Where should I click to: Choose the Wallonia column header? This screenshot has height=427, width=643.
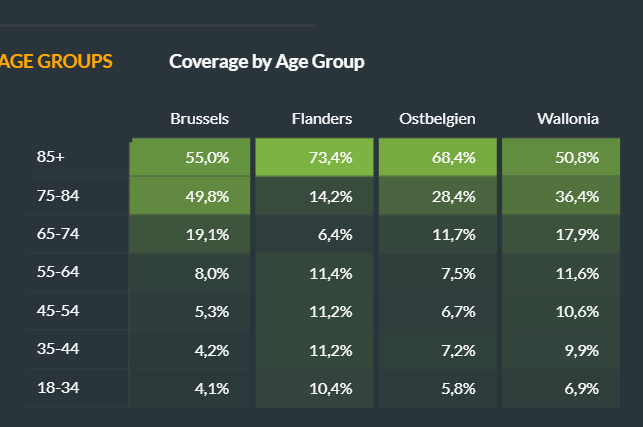click(567, 119)
